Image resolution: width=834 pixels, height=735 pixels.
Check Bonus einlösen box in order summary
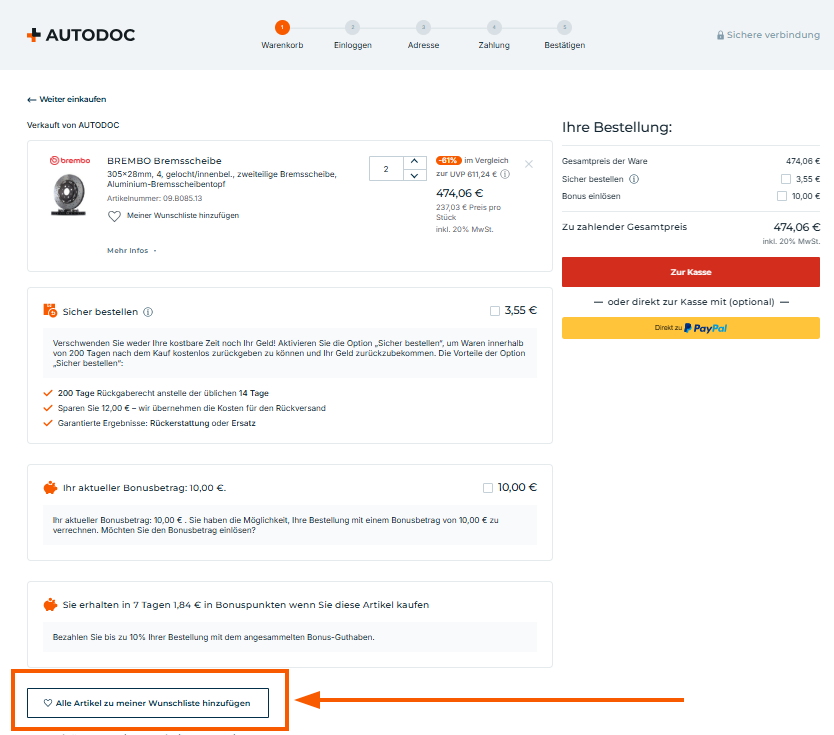coord(782,196)
